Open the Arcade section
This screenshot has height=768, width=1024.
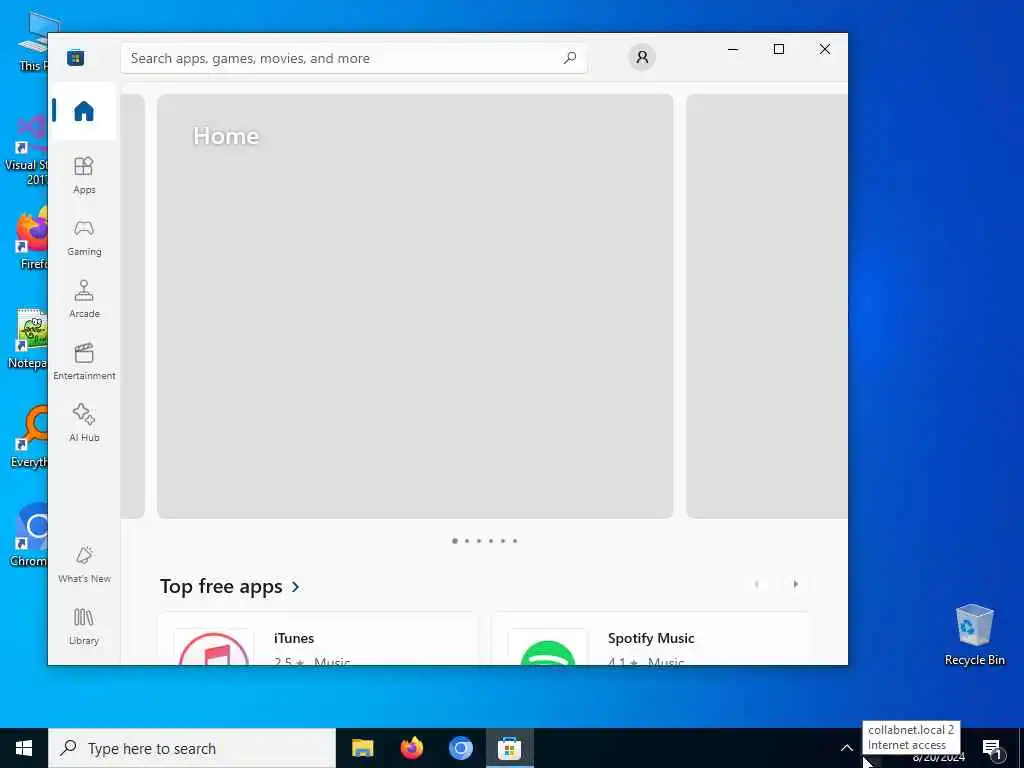[x=84, y=299]
